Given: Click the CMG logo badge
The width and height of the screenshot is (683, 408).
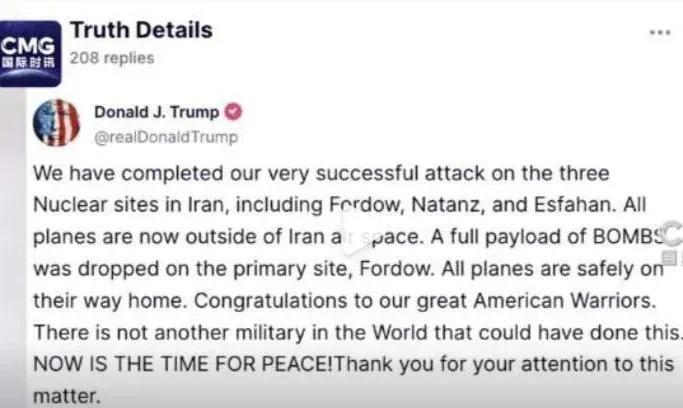Looking at the screenshot, I should [30, 54].
